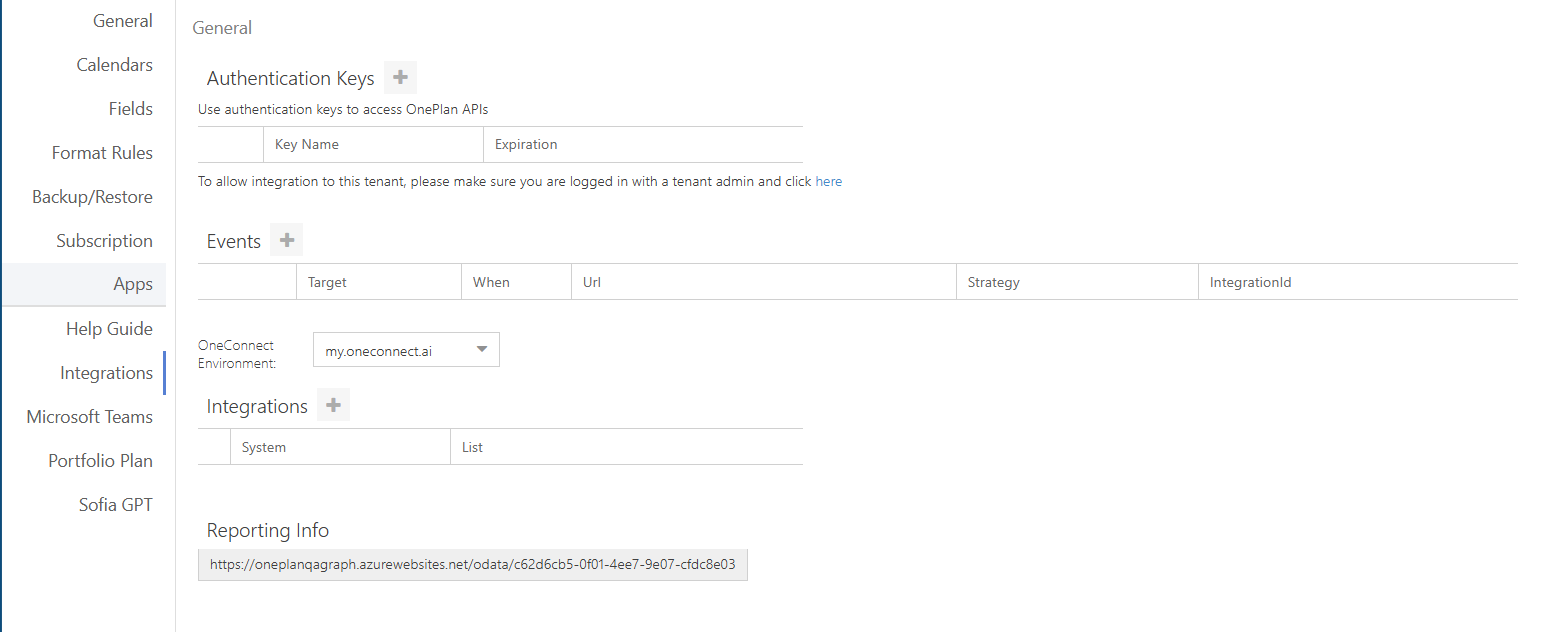
Task: Click the IntegrationId column header
Action: 1358,282
